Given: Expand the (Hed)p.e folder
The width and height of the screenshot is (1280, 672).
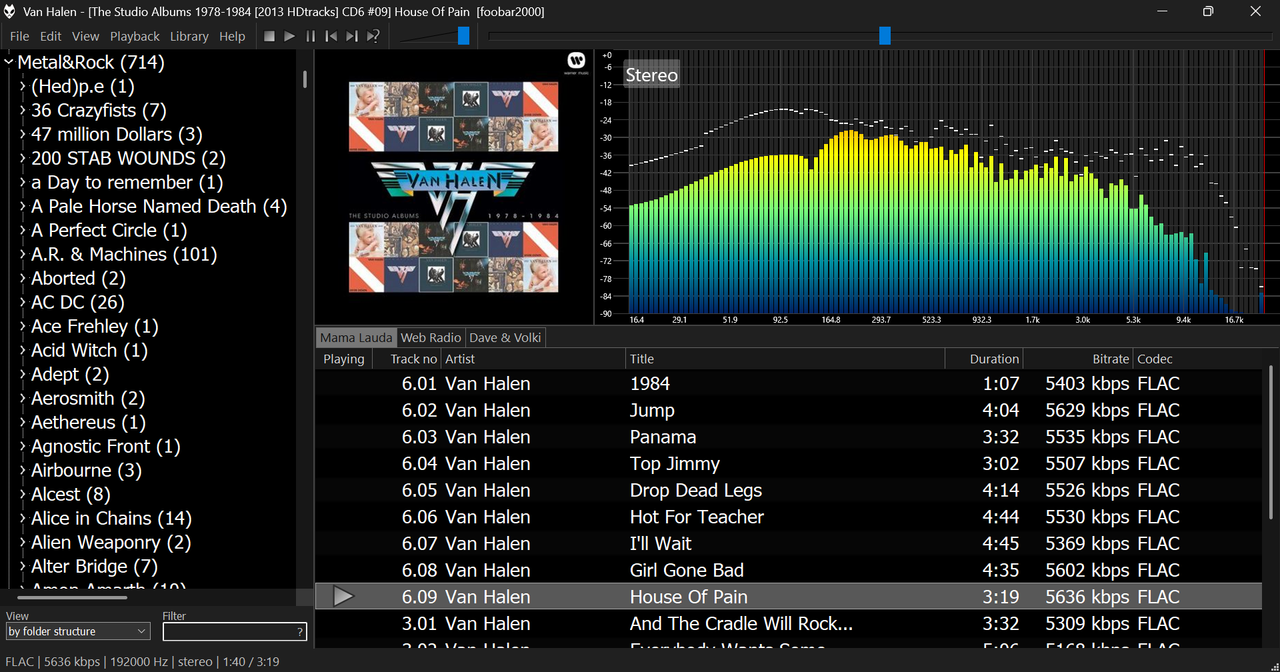Looking at the screenshot, I should click(x=23, y=86).
